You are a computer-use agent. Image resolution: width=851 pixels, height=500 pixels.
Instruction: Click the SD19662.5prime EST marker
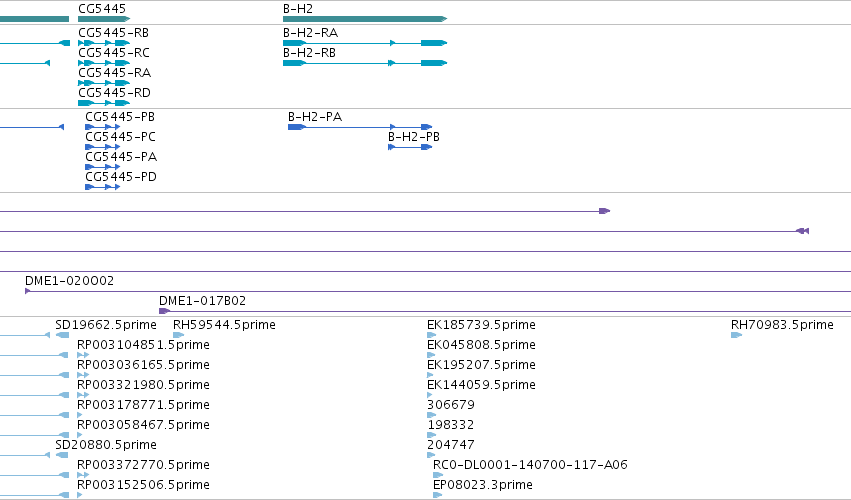(62, 335)
